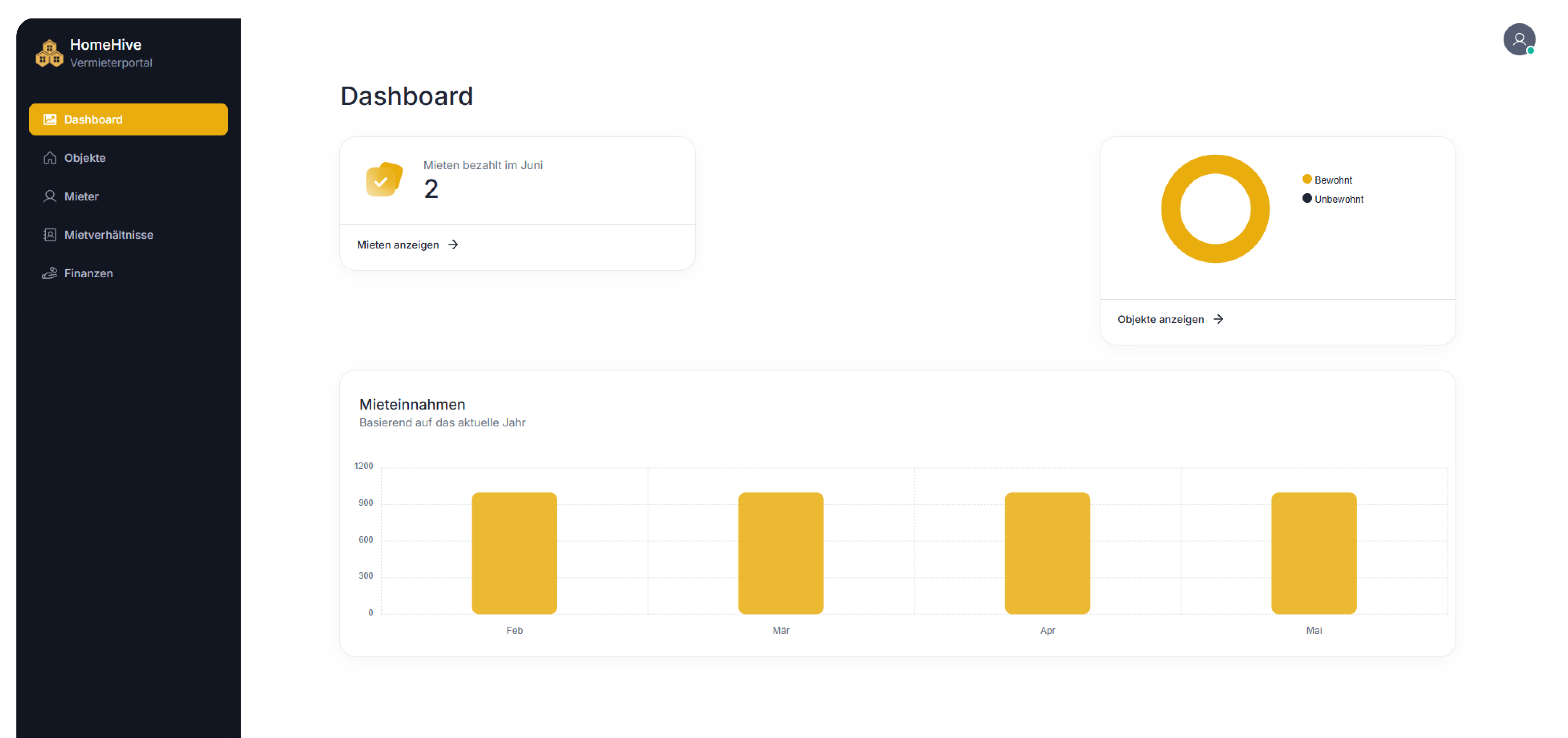Follow the Mieten anzeigen link
Screen dimensions: 1568x738
(x=398, y=244)
